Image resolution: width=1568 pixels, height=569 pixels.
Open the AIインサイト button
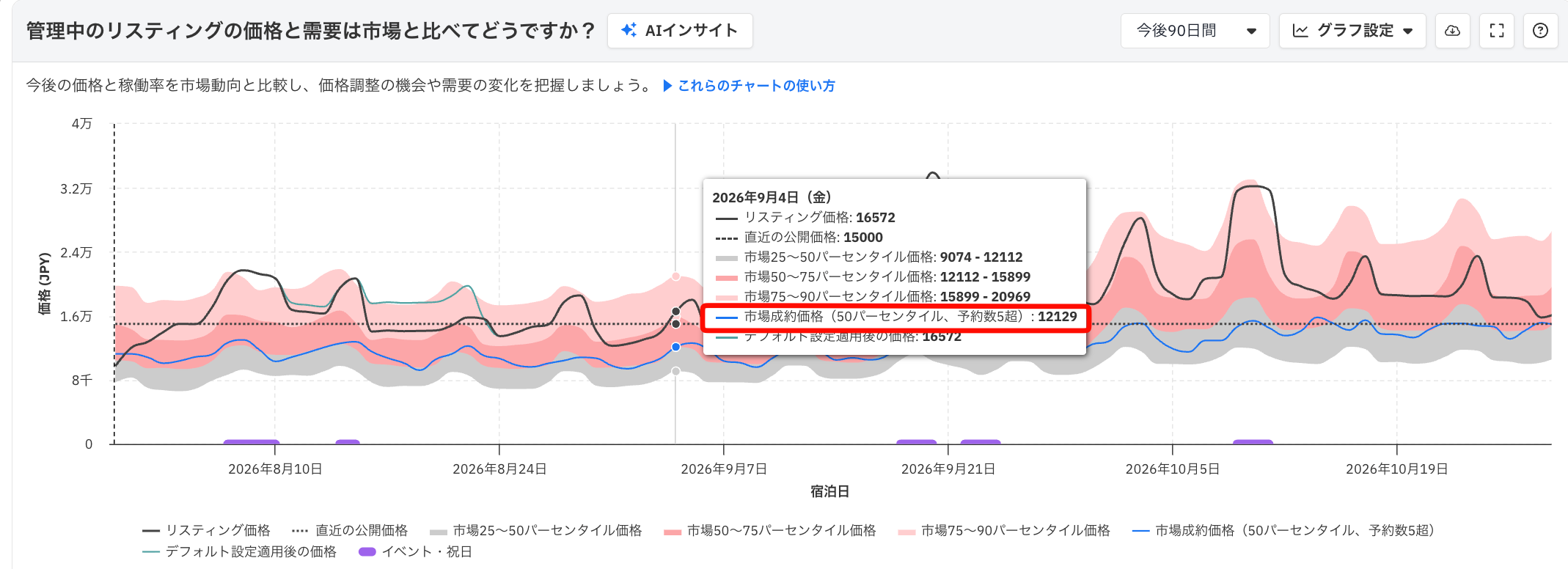(x=680, y=31)
